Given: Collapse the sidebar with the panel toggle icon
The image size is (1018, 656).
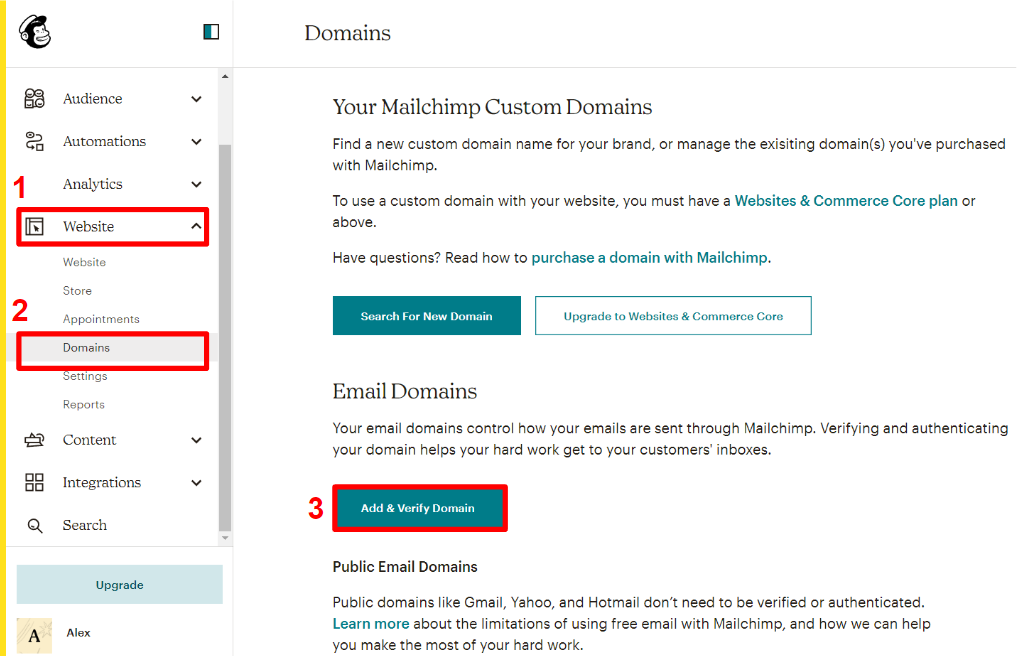Looking at the screenshot, I should (211, 32).
